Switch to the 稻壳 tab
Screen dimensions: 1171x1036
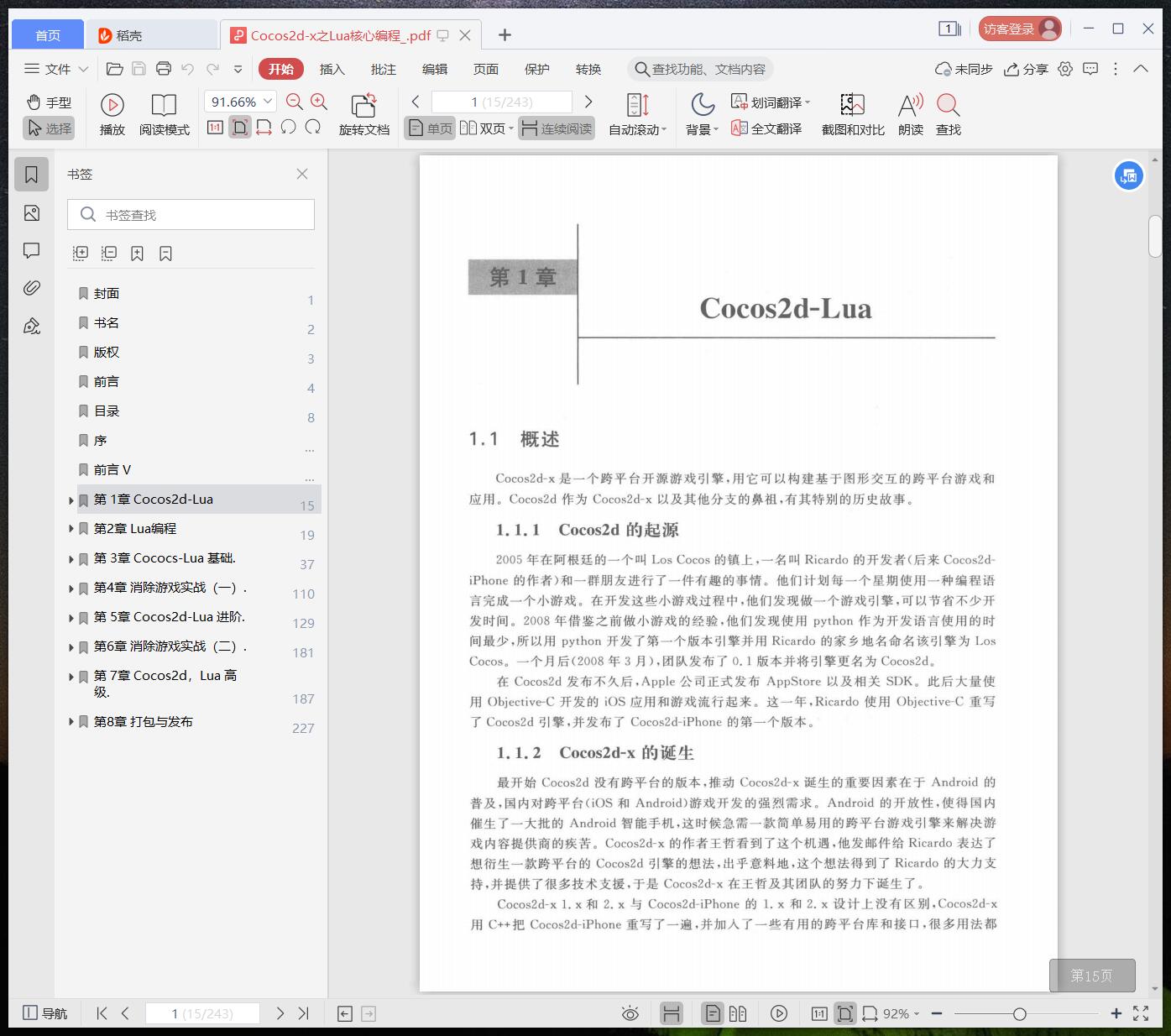coord(151,34)
